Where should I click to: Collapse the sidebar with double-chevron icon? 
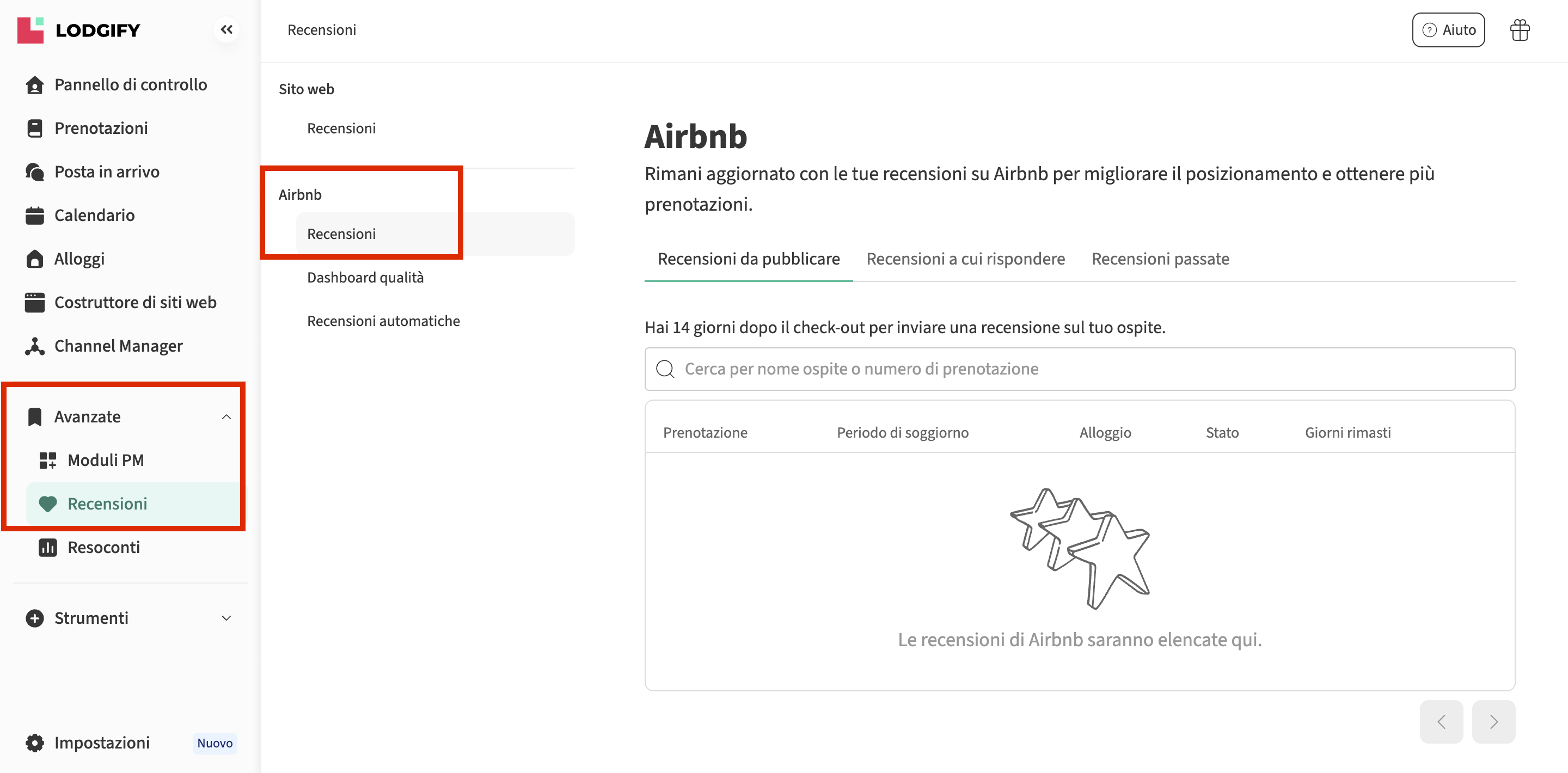pyautogui.click(x=226, y=30)
